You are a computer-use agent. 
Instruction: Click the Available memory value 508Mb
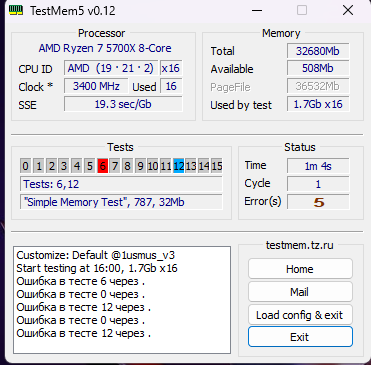[318, 68]
